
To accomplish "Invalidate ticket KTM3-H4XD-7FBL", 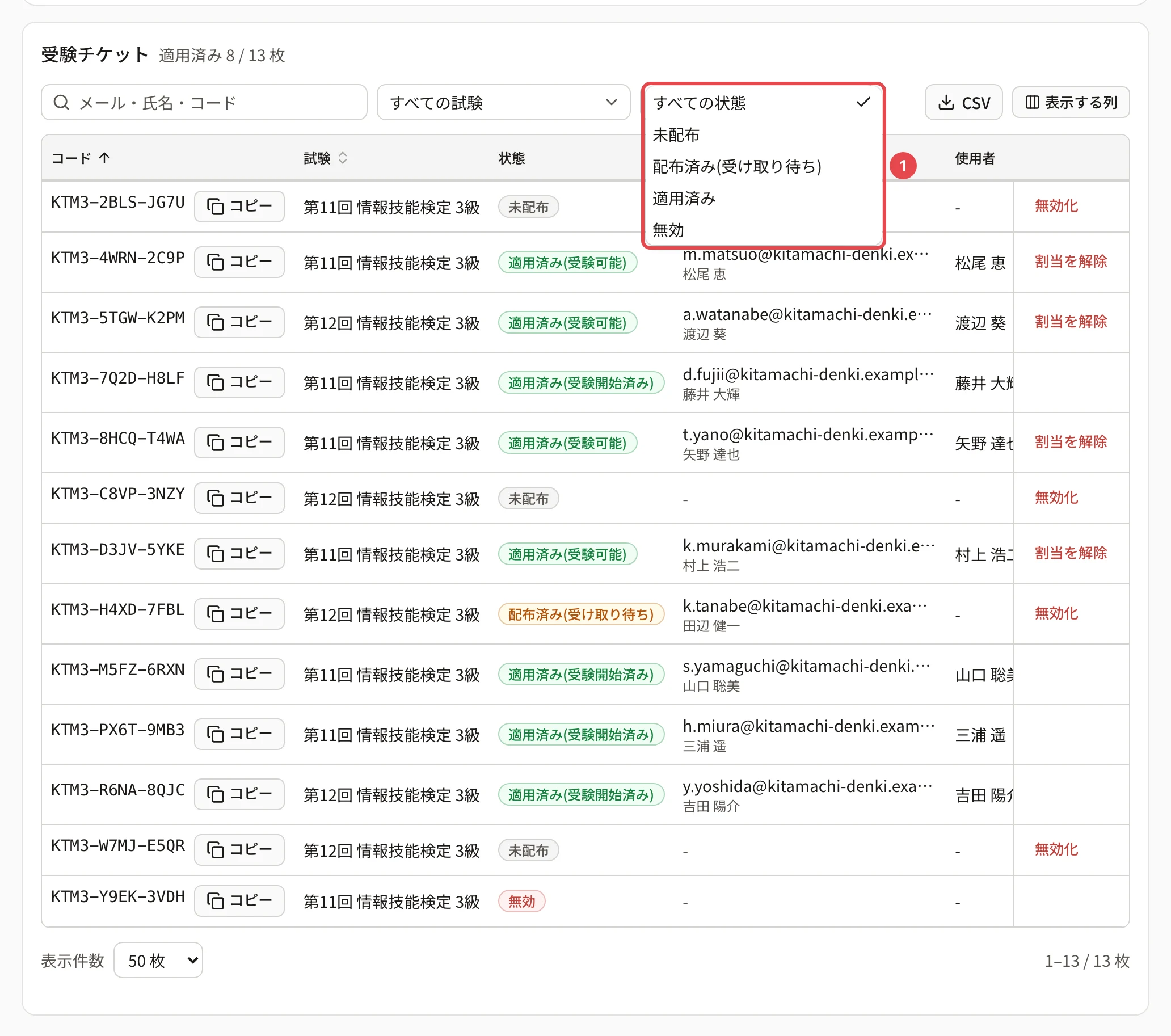I will tap(1056, 614).
